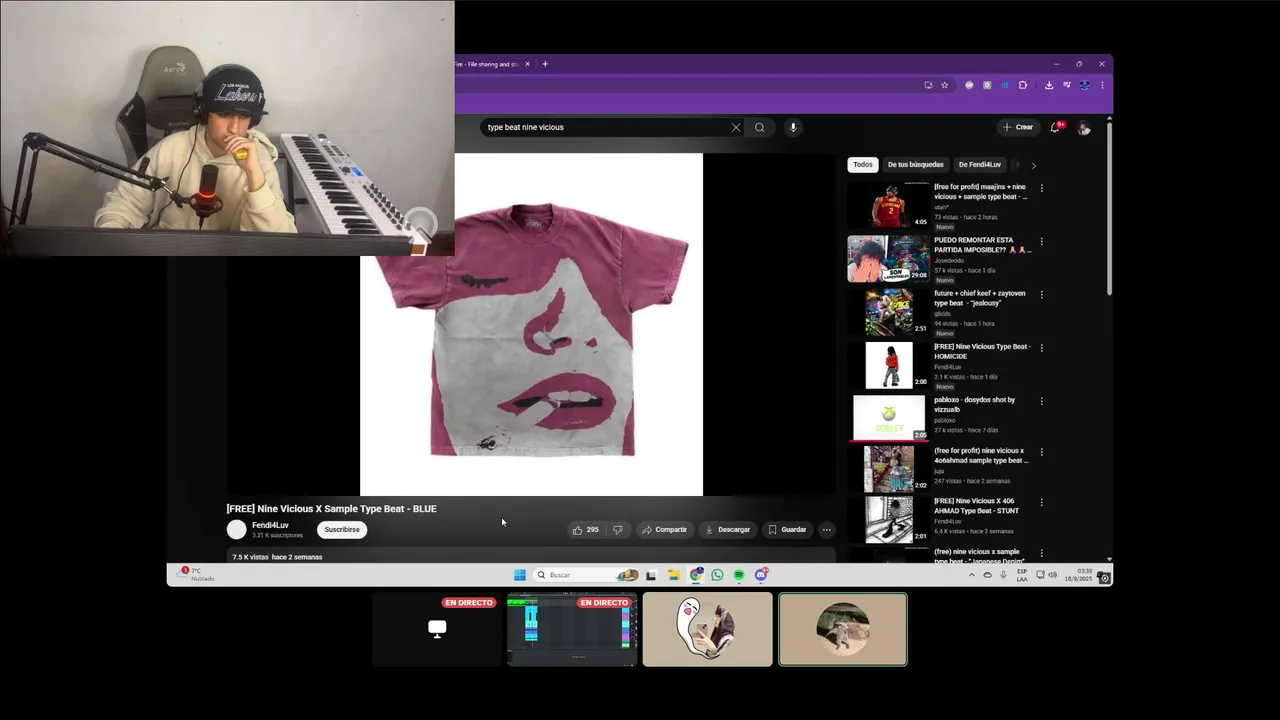Viewport: 1280px width, 720px height.
Task: Open options for PUEDO REMONTAR ESTA PARTIDA video
Action: [1041, 242]
